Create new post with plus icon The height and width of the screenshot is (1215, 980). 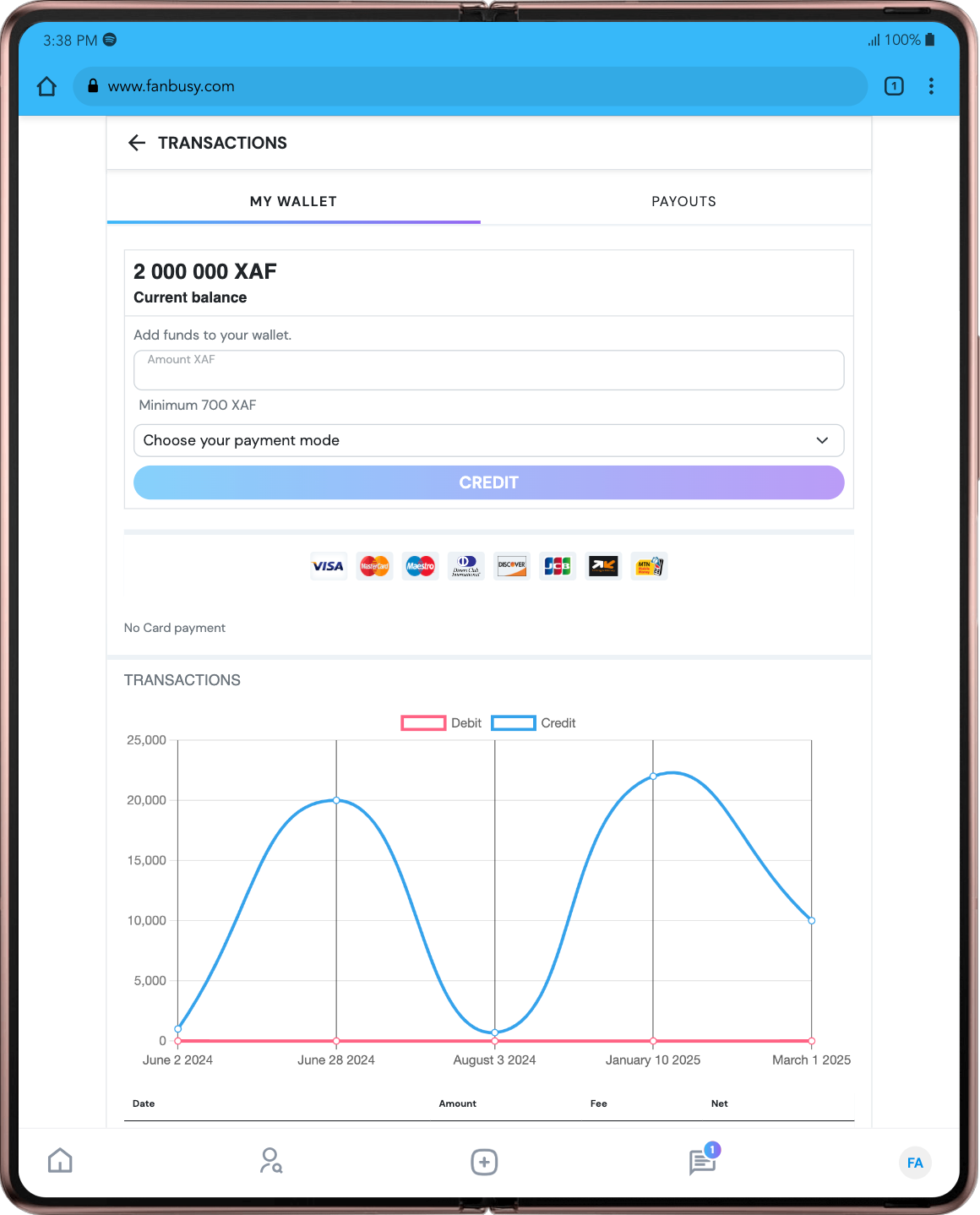coord(484,1162)
